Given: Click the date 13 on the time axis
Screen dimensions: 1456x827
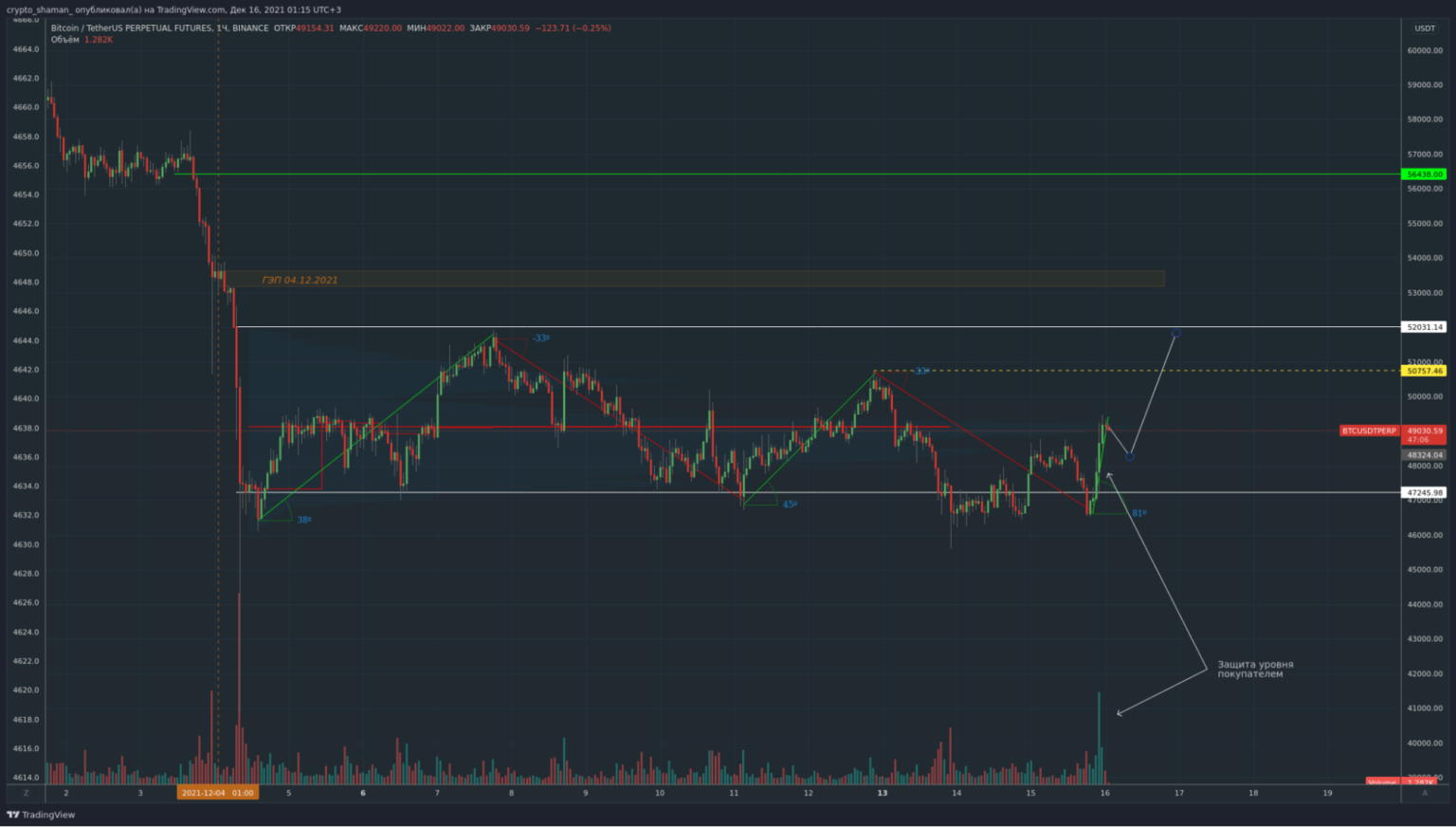Looking at the screenshot, I should [882, 792].
